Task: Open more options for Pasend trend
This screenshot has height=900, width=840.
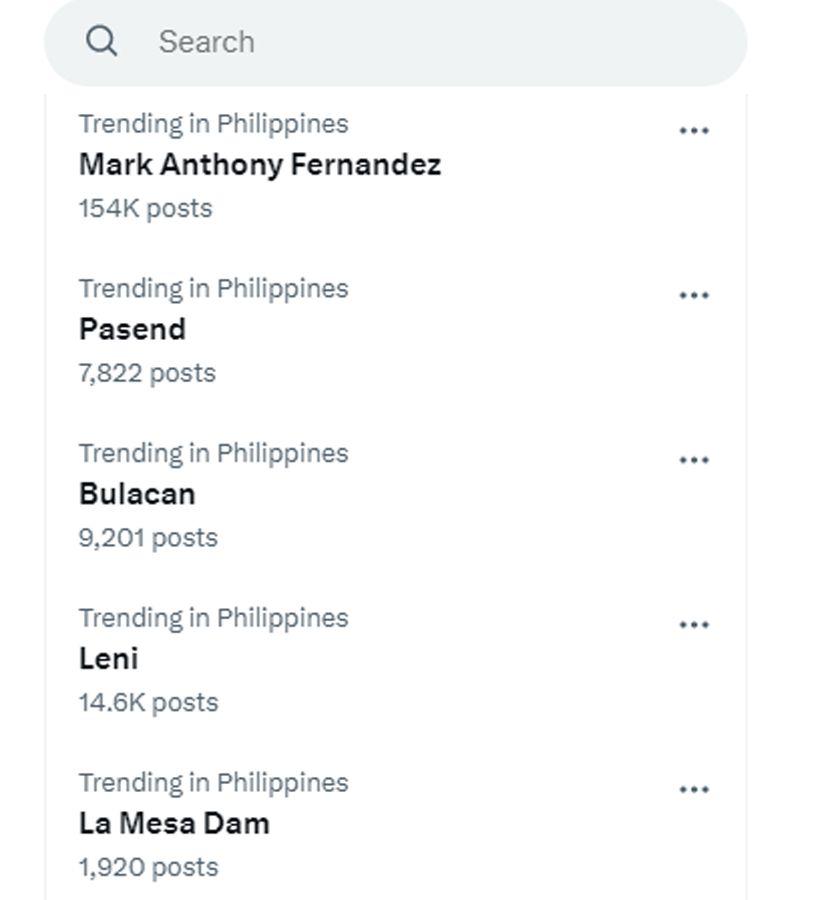Action: coord(694,296)
